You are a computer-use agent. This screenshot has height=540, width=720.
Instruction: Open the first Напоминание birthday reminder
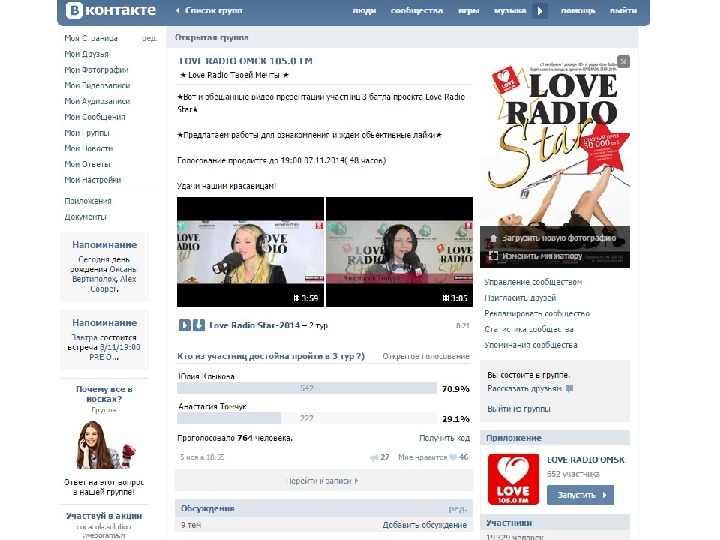pyautogui.click(x=104, y=267)
